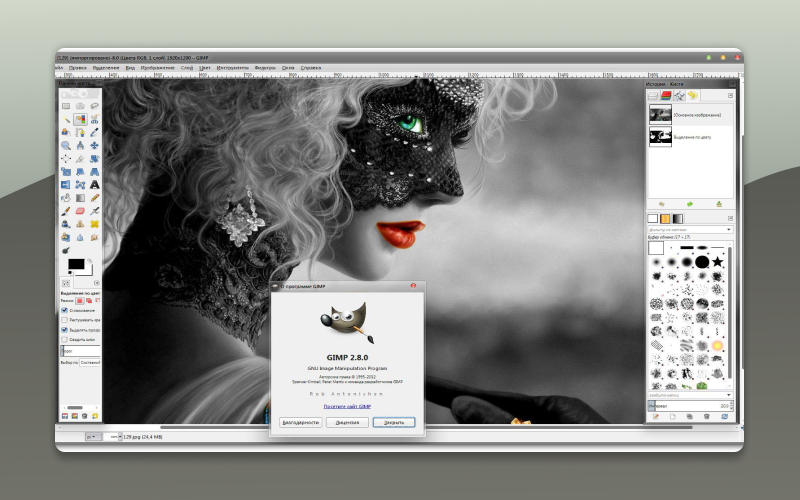The image size is (800, 500).
Task: Select the Flip tool
Action: tap(66, 185)
